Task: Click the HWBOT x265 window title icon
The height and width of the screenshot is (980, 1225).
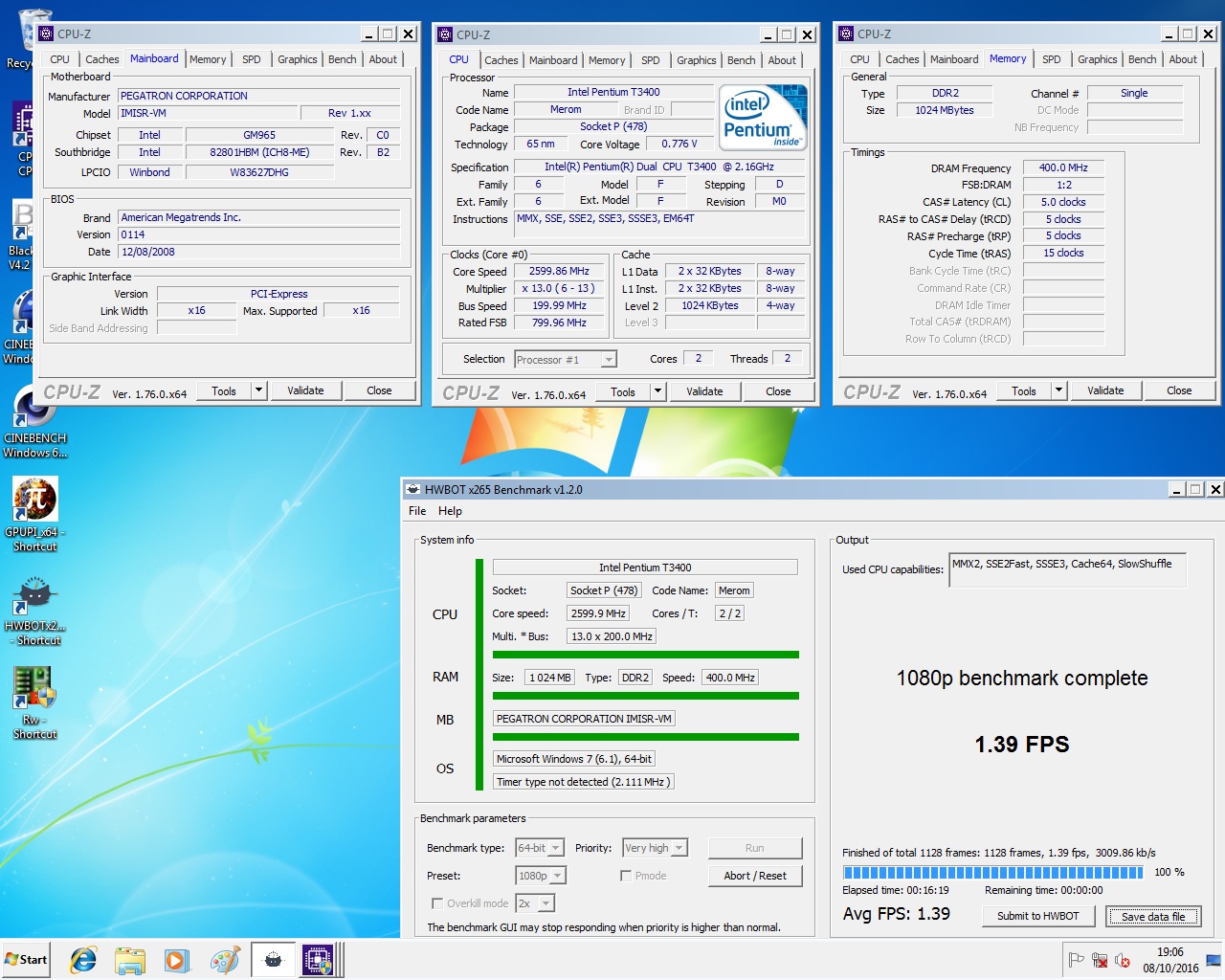Action: click(x=413, y=489)
